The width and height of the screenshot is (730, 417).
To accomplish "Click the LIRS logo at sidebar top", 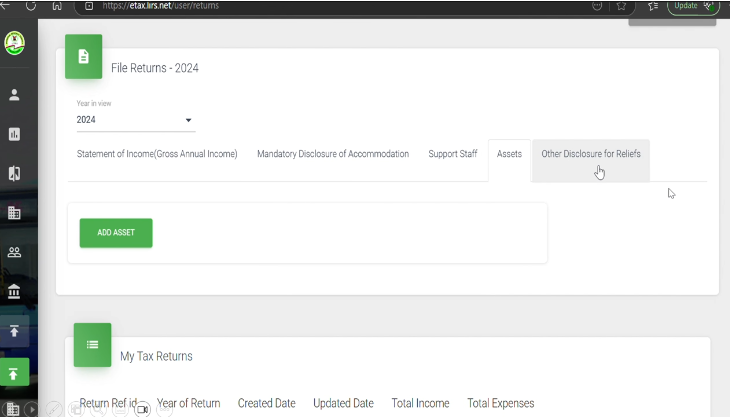I will [x=14, y=44].
